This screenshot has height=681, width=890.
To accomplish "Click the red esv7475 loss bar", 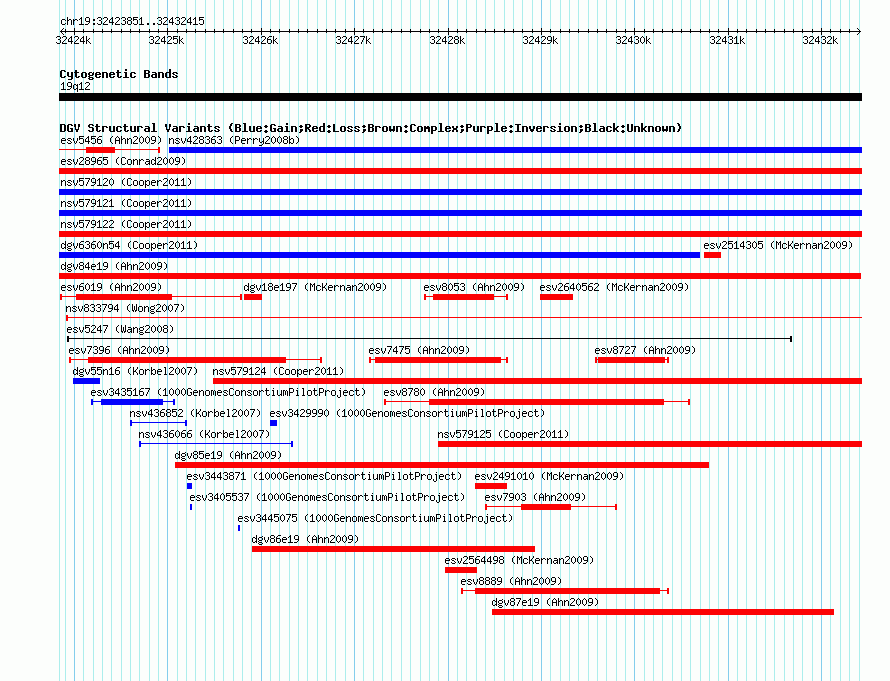I will click(438, 360).
